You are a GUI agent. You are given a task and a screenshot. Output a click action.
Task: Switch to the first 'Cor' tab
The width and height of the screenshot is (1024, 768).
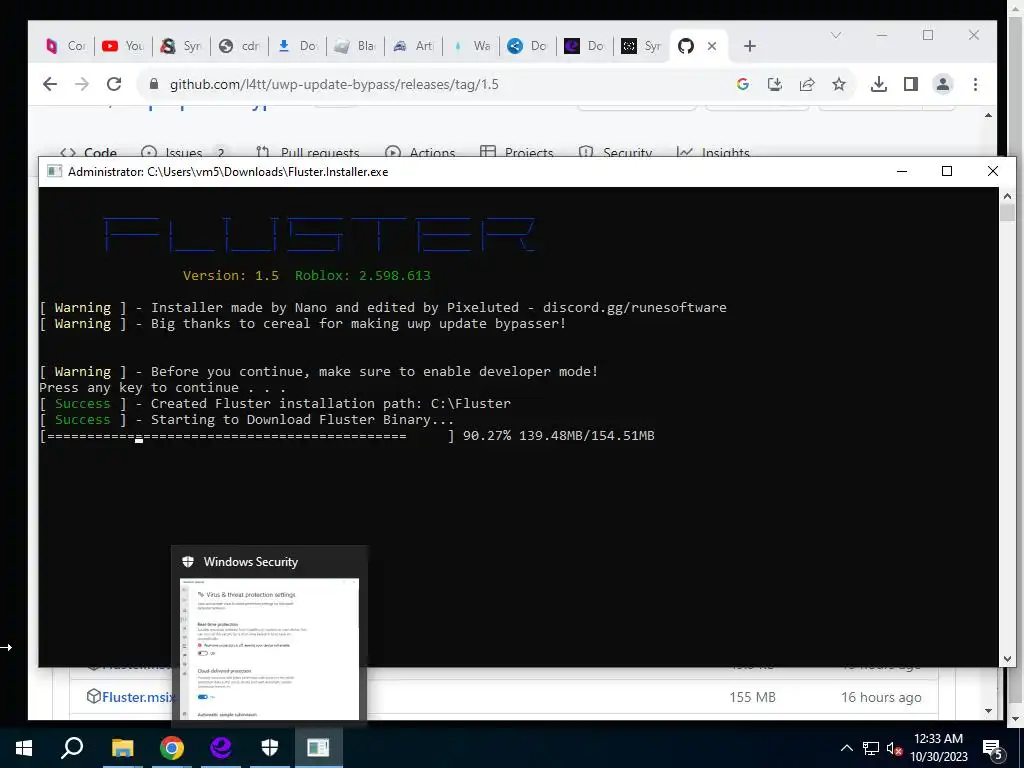(66, 46)
